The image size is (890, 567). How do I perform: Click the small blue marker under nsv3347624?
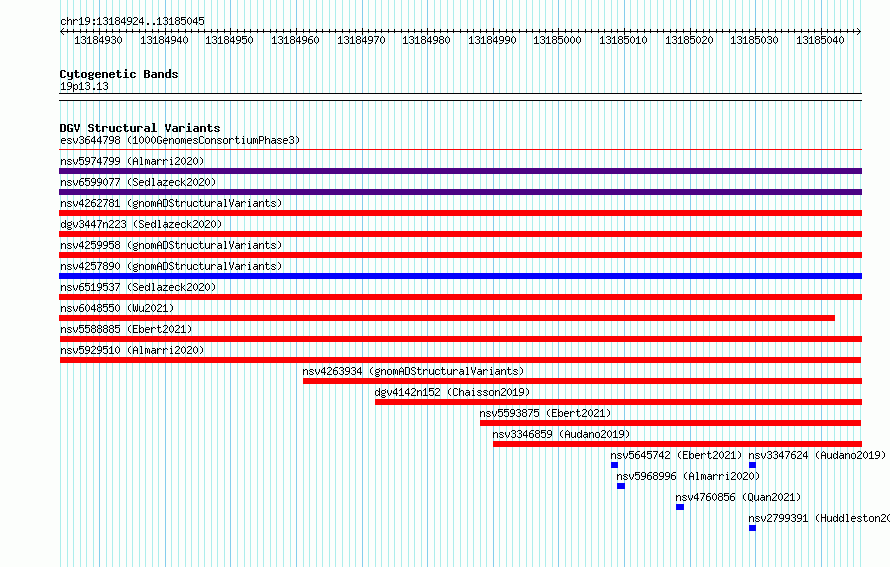pos(752,465)
